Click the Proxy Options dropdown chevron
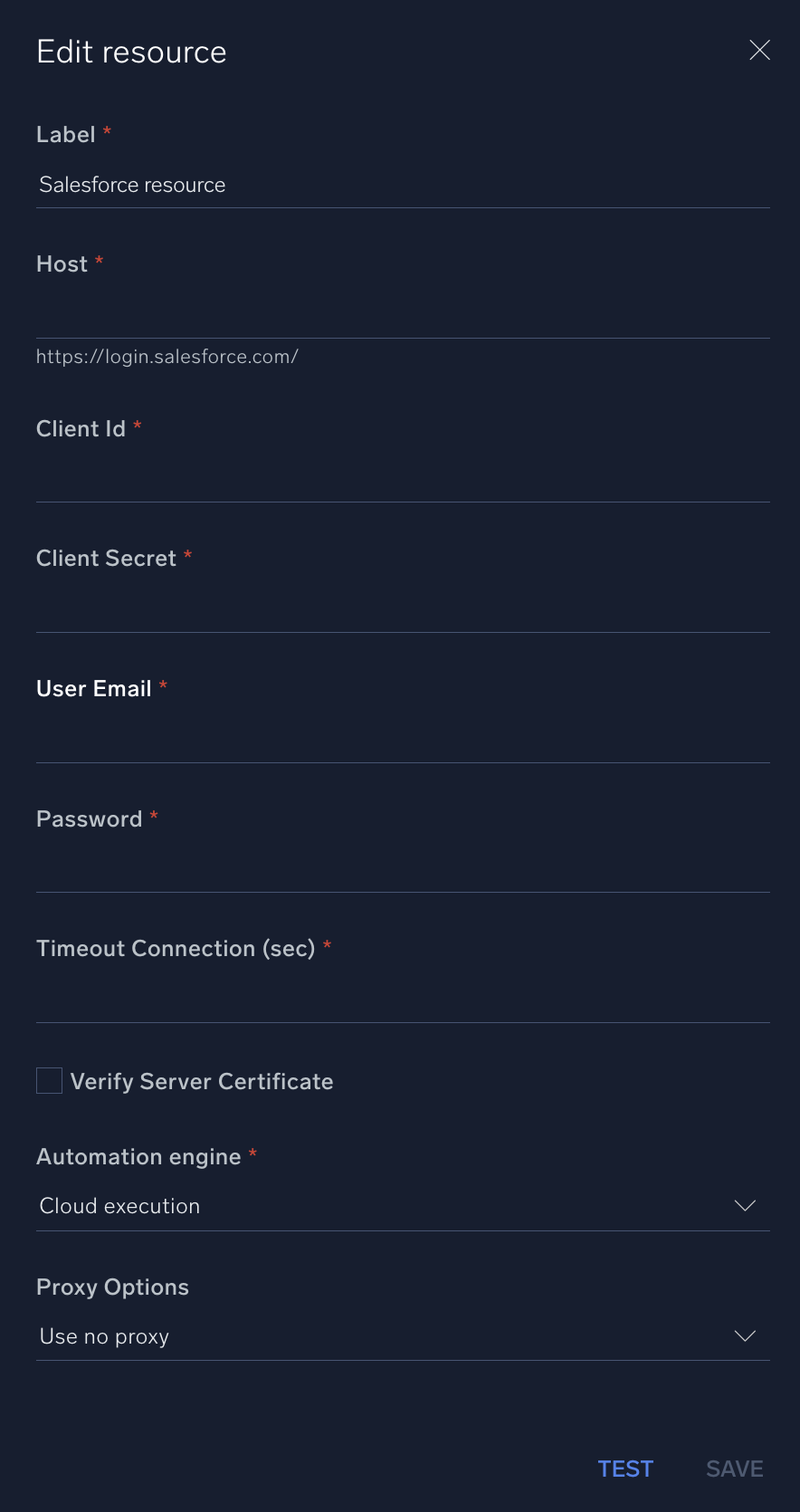This screenshot has height=1512, width=800. (x=745, y=1335)
